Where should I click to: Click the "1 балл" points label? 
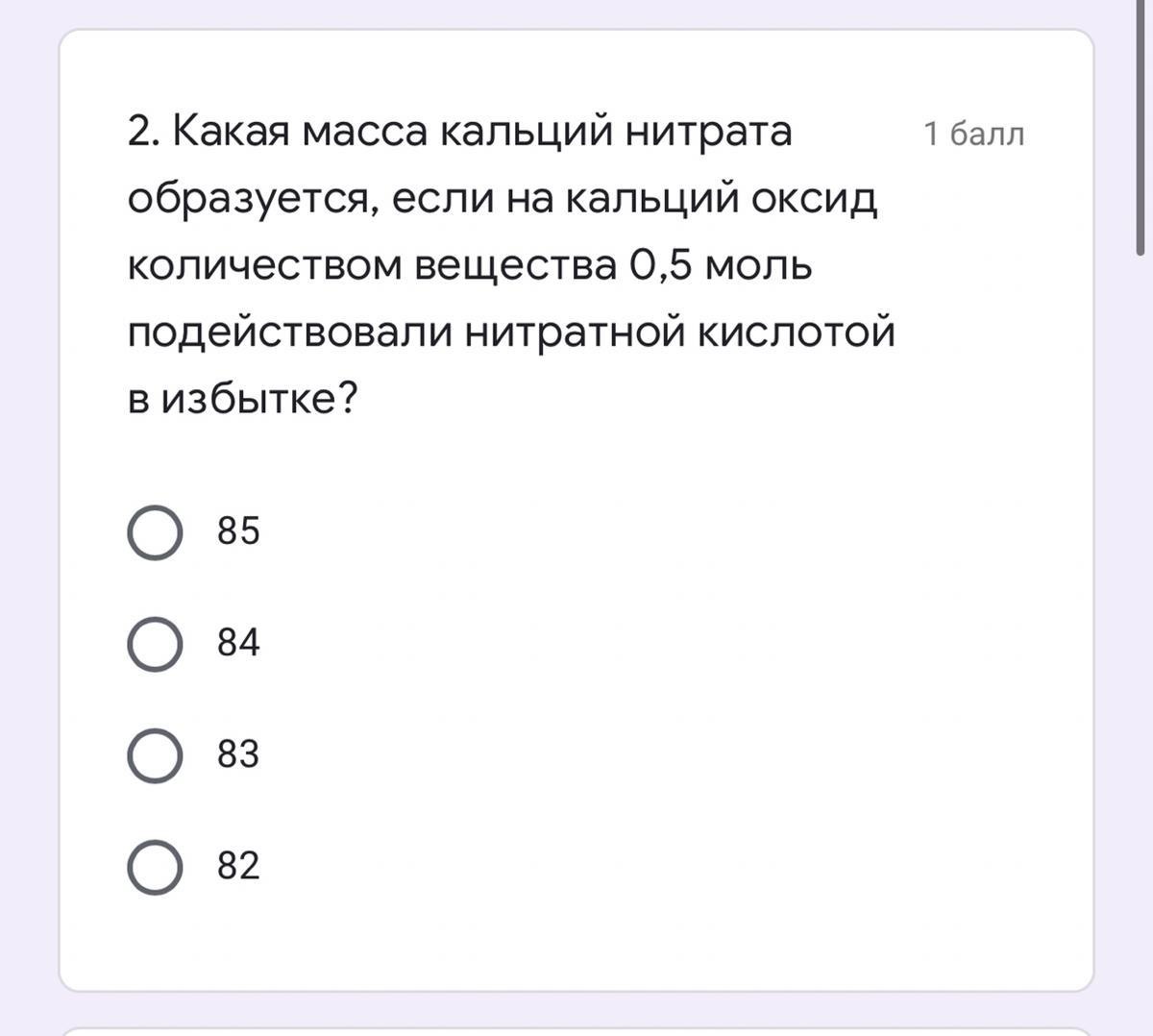pos(973,135)
